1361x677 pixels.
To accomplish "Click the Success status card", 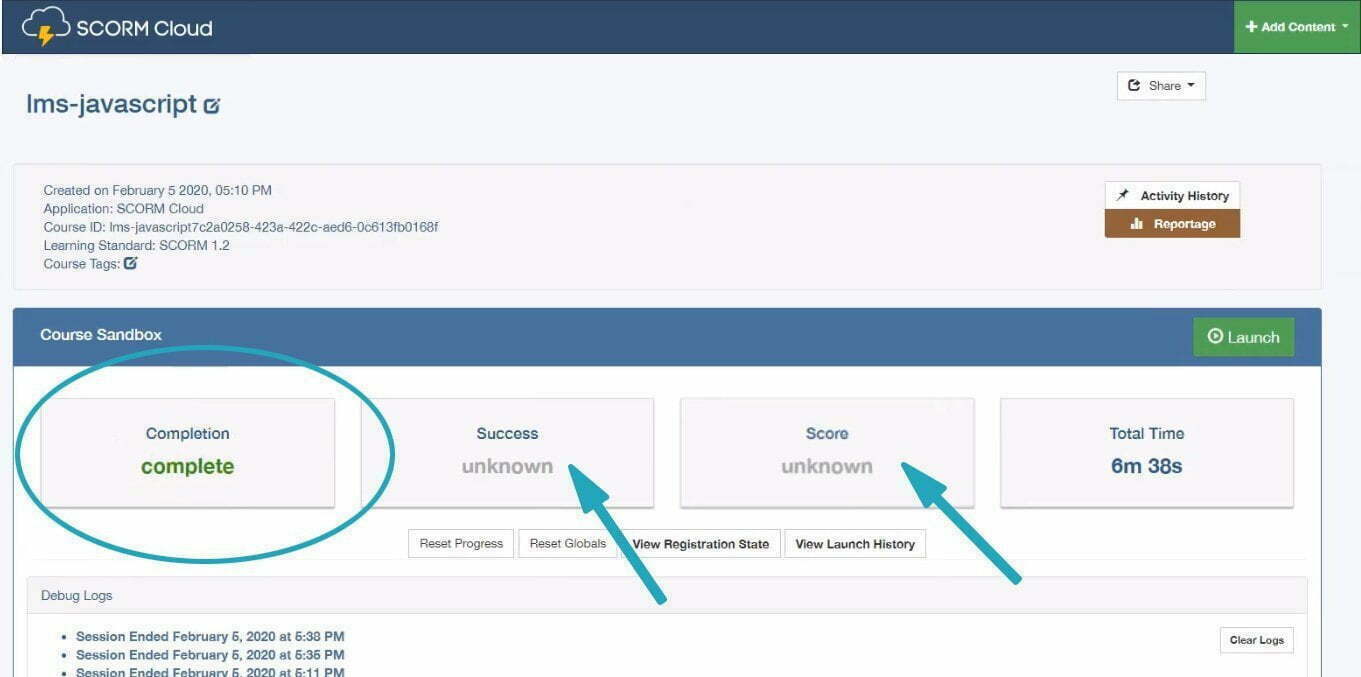I will pyautogui.click(x=507, y=452).
